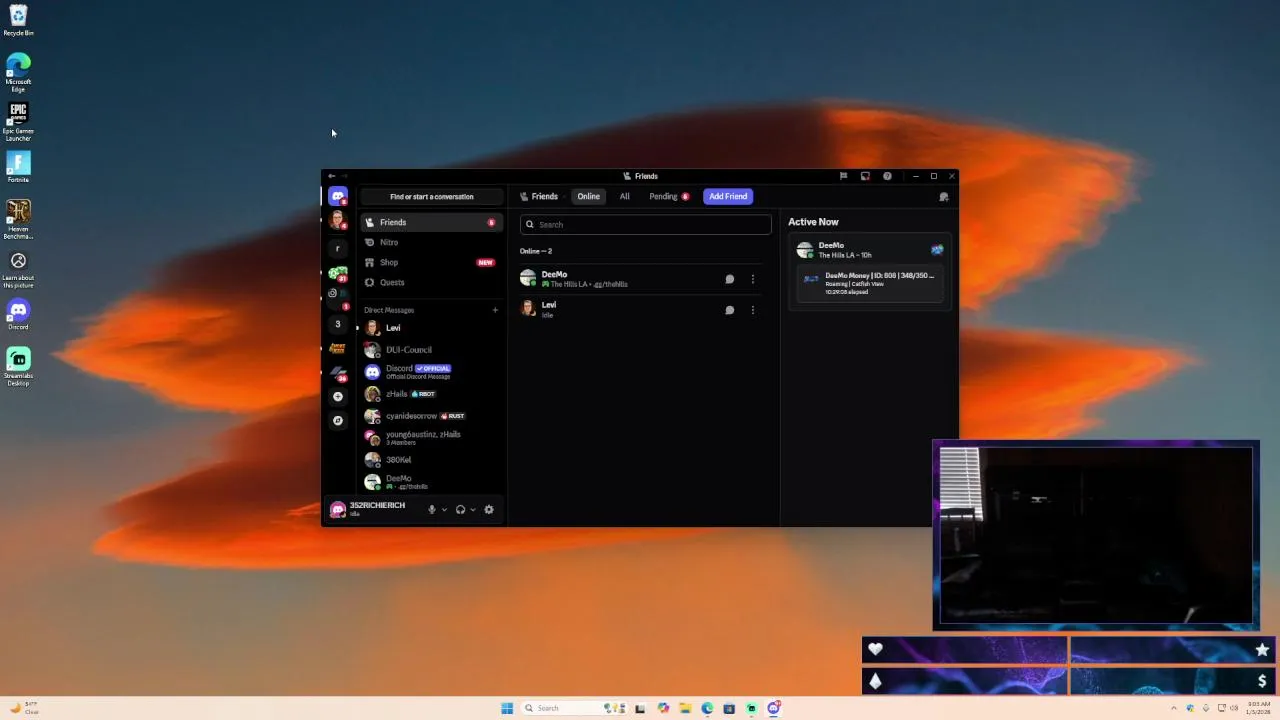Viewport: 1280px width, 720px height.
Task: Open the Epic Games Launcher desktop icon
Action: tap(18, 122)
